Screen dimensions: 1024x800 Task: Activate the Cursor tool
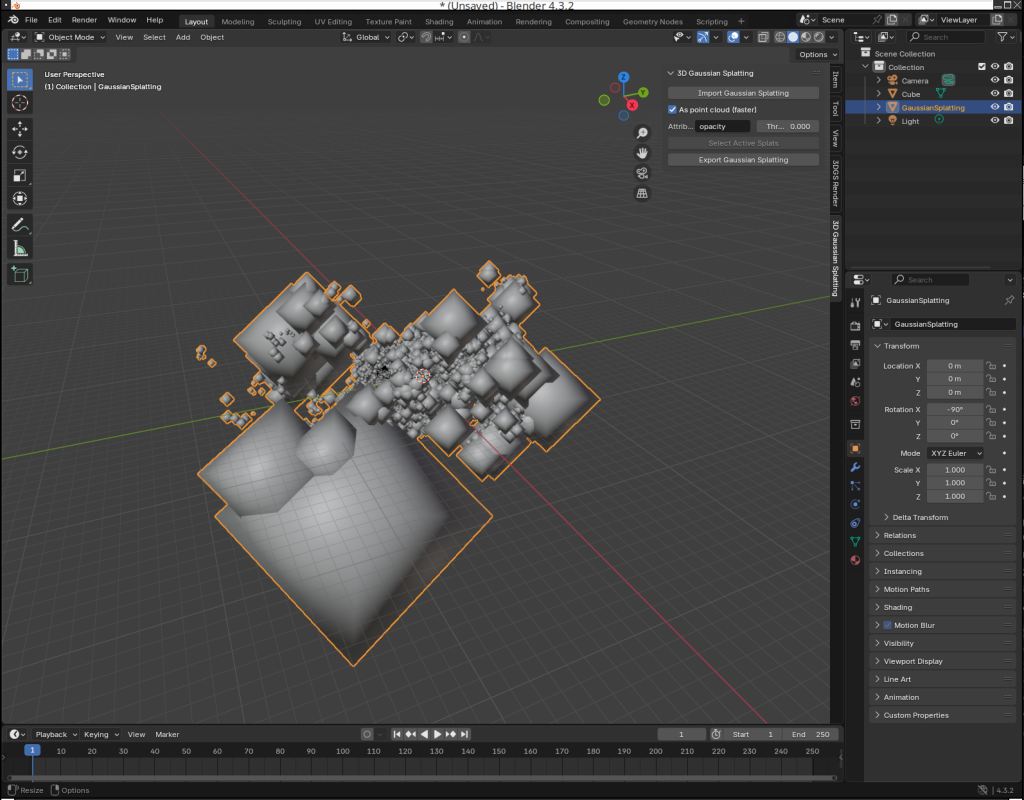click(20, 103)
